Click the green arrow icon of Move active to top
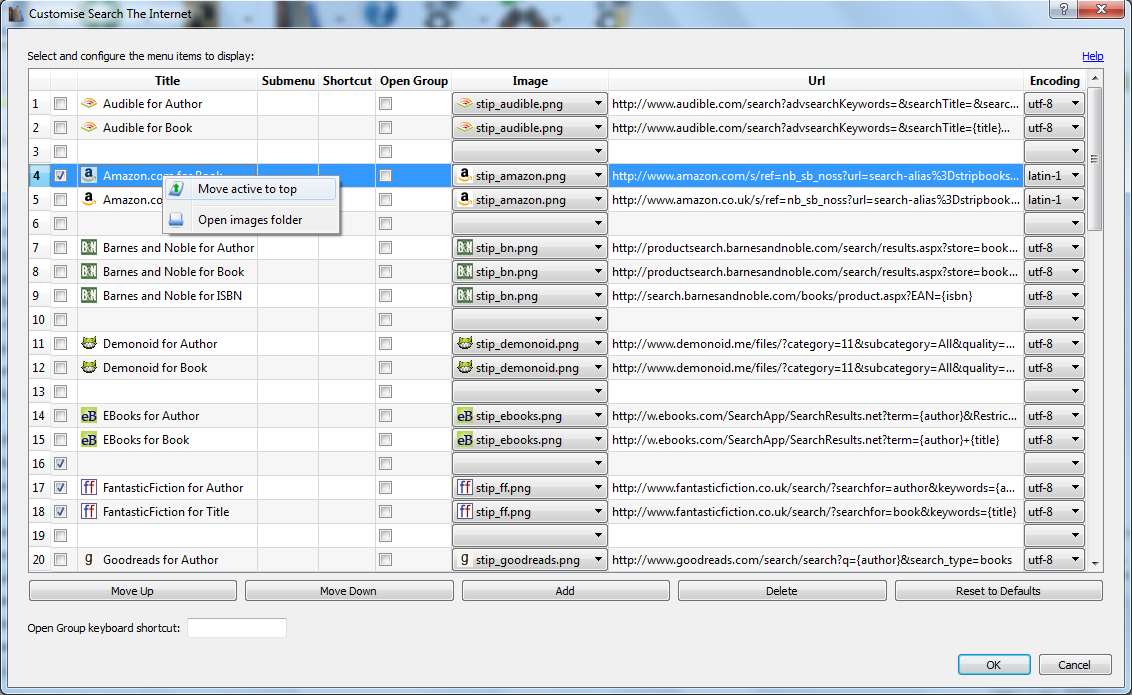 tap(176, 189)
